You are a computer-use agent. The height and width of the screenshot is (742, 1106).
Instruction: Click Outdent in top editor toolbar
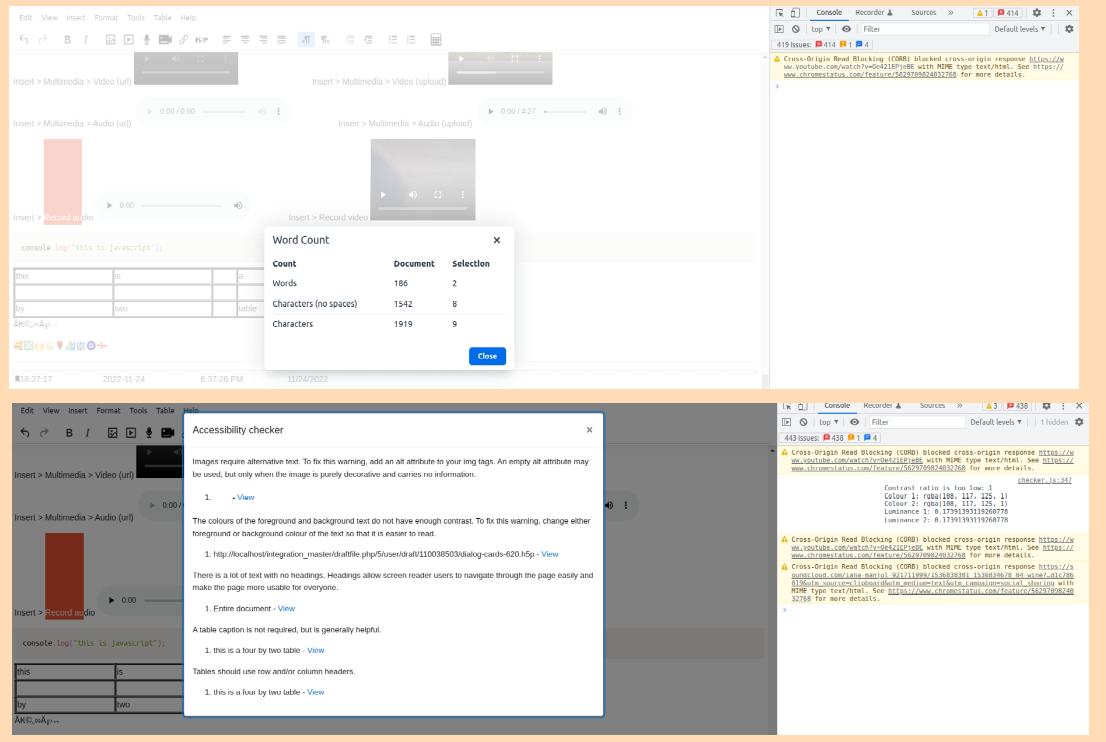350,39
